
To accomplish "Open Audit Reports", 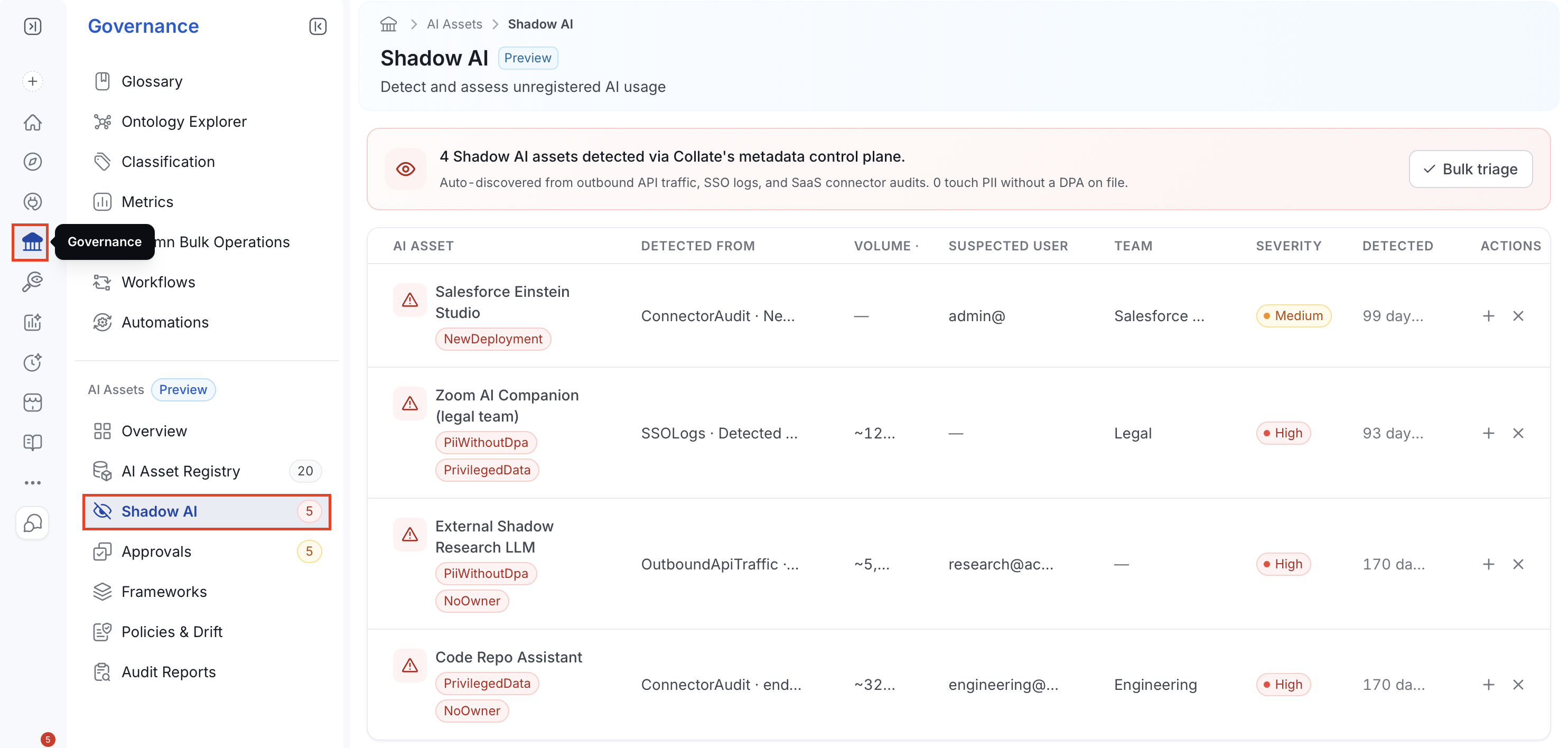I will pos(207,672).
